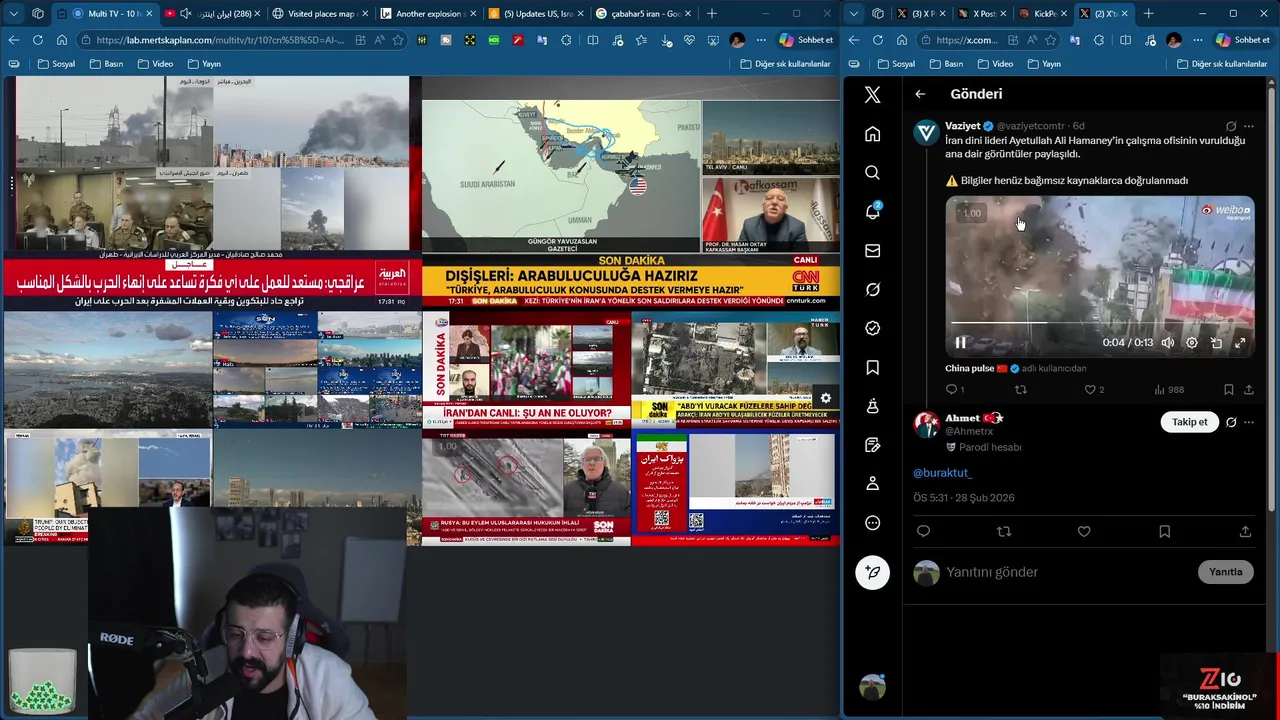Pause the Vaziyet tweet video
The width and height of the screenshot is (1280, 720).
(x=960, y=342)
